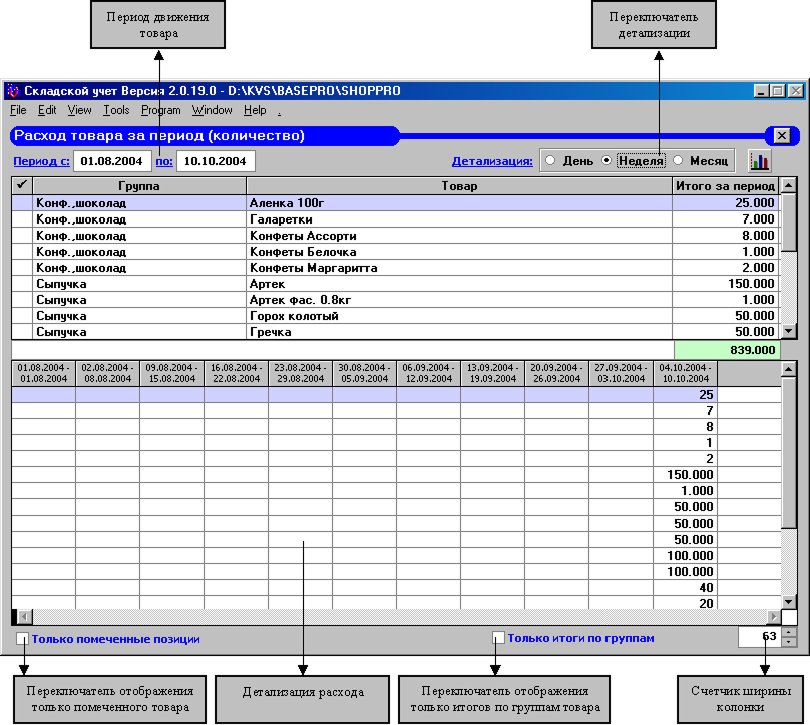810x725 pixels.
Task: Click the column width counter field
Action: (759, 637)
